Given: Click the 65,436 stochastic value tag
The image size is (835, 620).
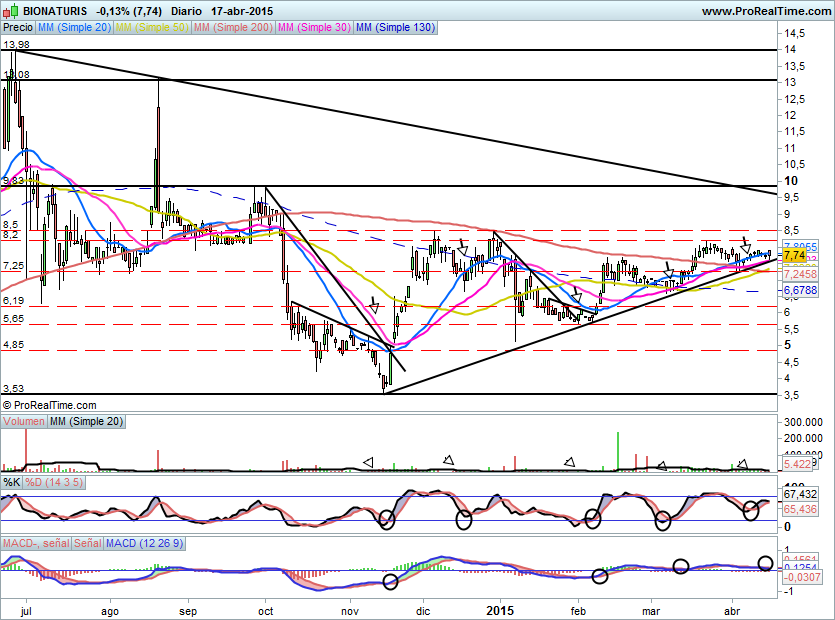Looking at the screenshot, I should (800, 509).
